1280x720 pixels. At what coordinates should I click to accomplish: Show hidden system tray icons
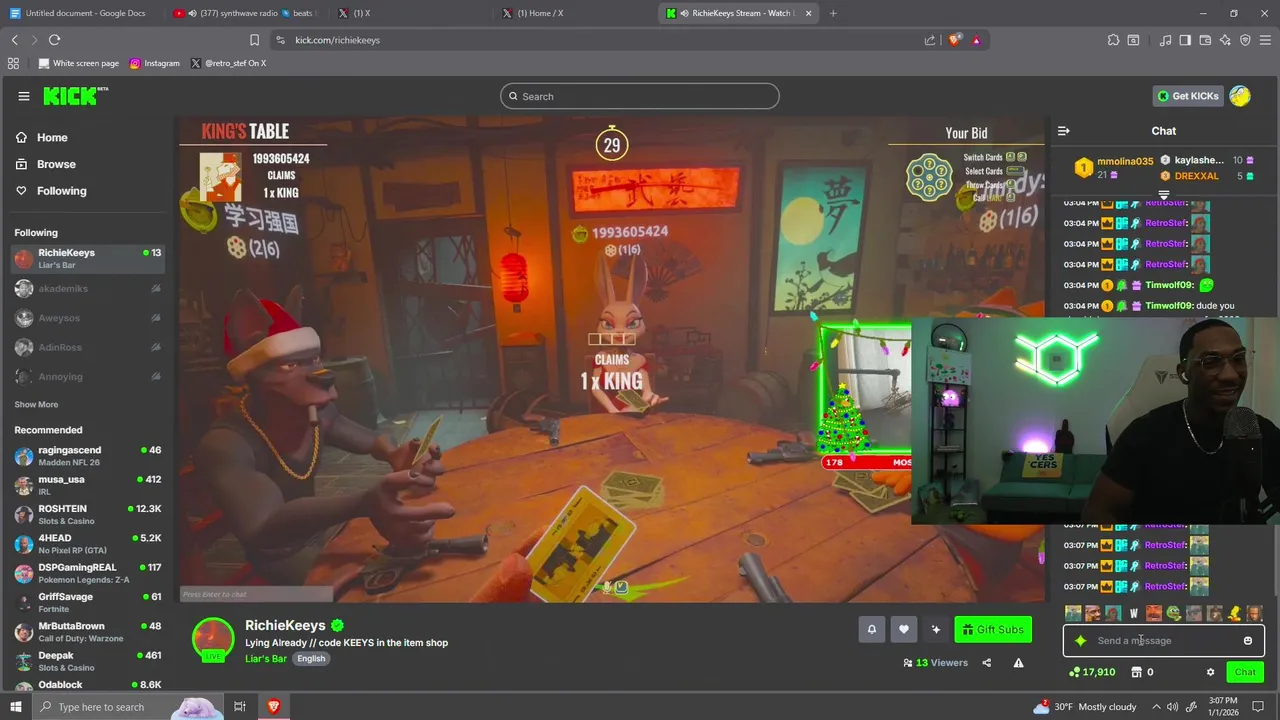pyautogui.click(x=1157, y=707)
